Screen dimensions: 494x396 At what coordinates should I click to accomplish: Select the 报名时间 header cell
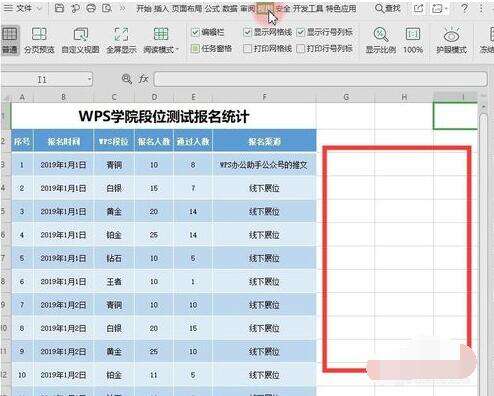coord(63,141)
